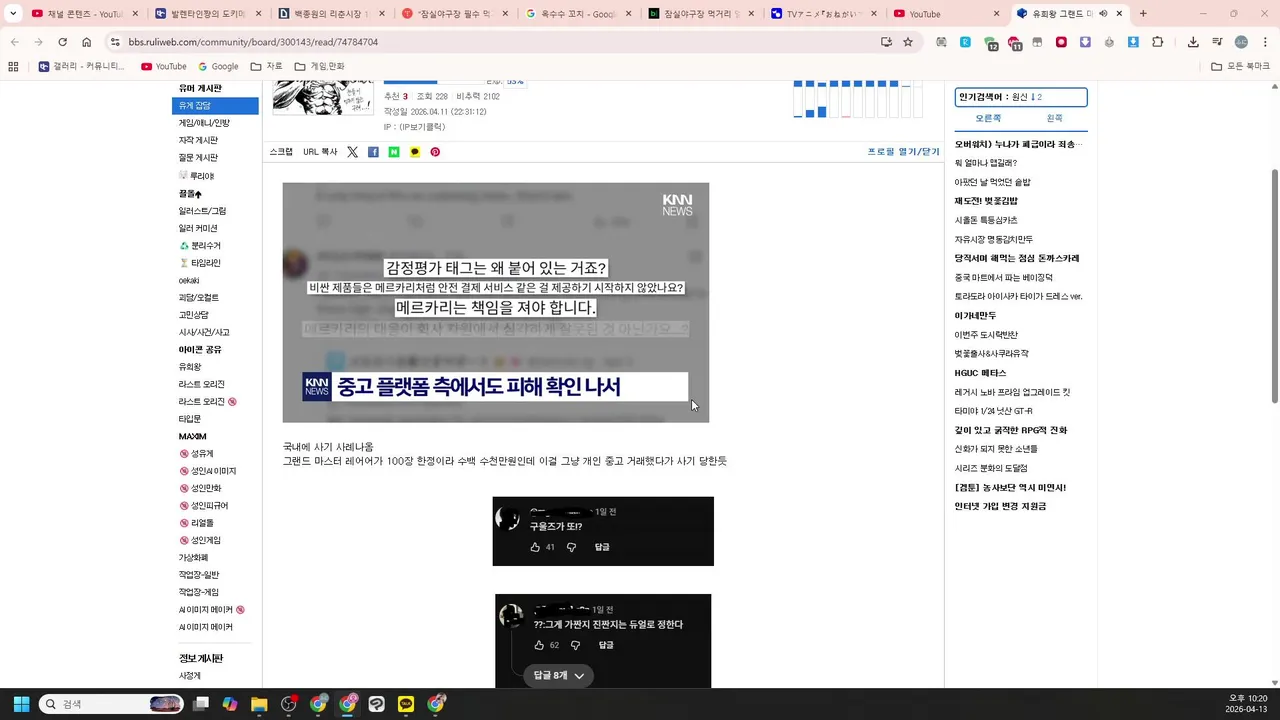Open tab search dropdown arrow

[x=14, y=14]
